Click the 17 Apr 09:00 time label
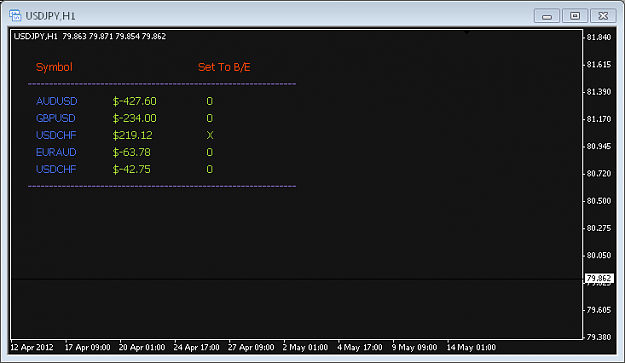This screenshot has width=625, height=363. 88,347
